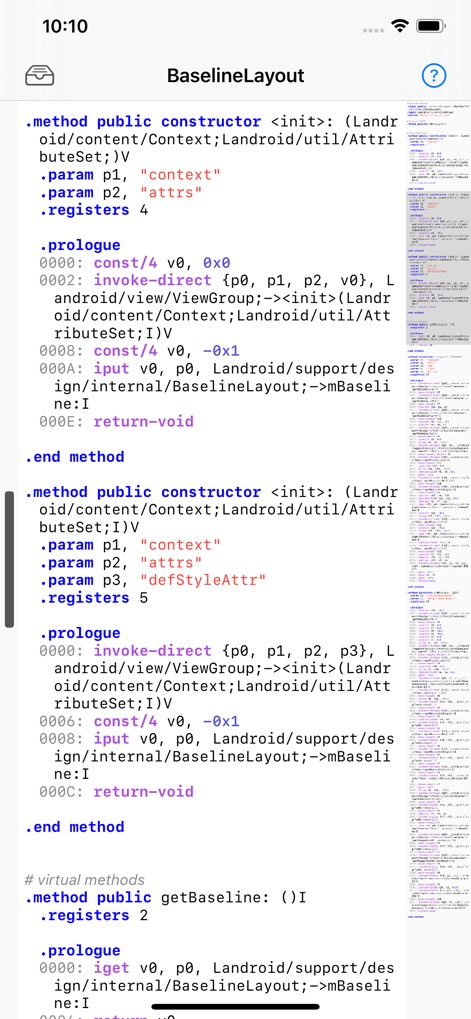
Task: Tap the home indicator bar at bottom
Action: pyautogui.click(x=235, y=1007)
